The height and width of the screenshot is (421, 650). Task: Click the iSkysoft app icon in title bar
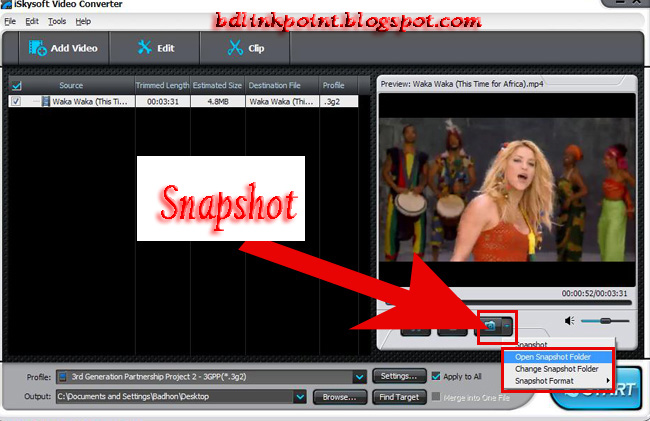6,4
